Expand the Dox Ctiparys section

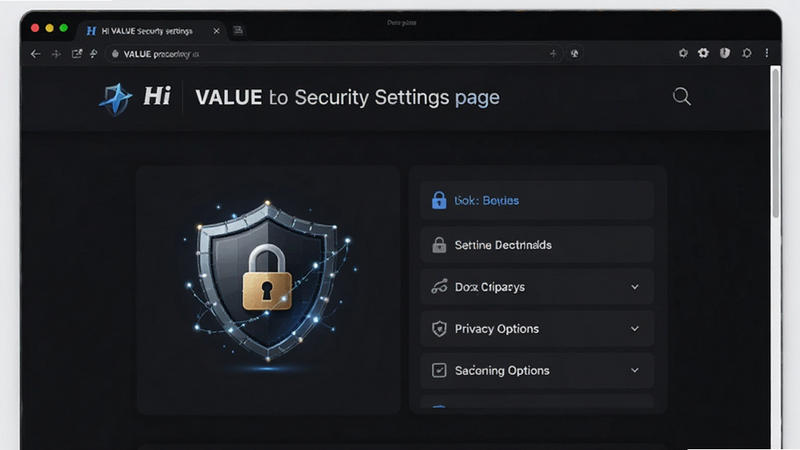point(537,287)
